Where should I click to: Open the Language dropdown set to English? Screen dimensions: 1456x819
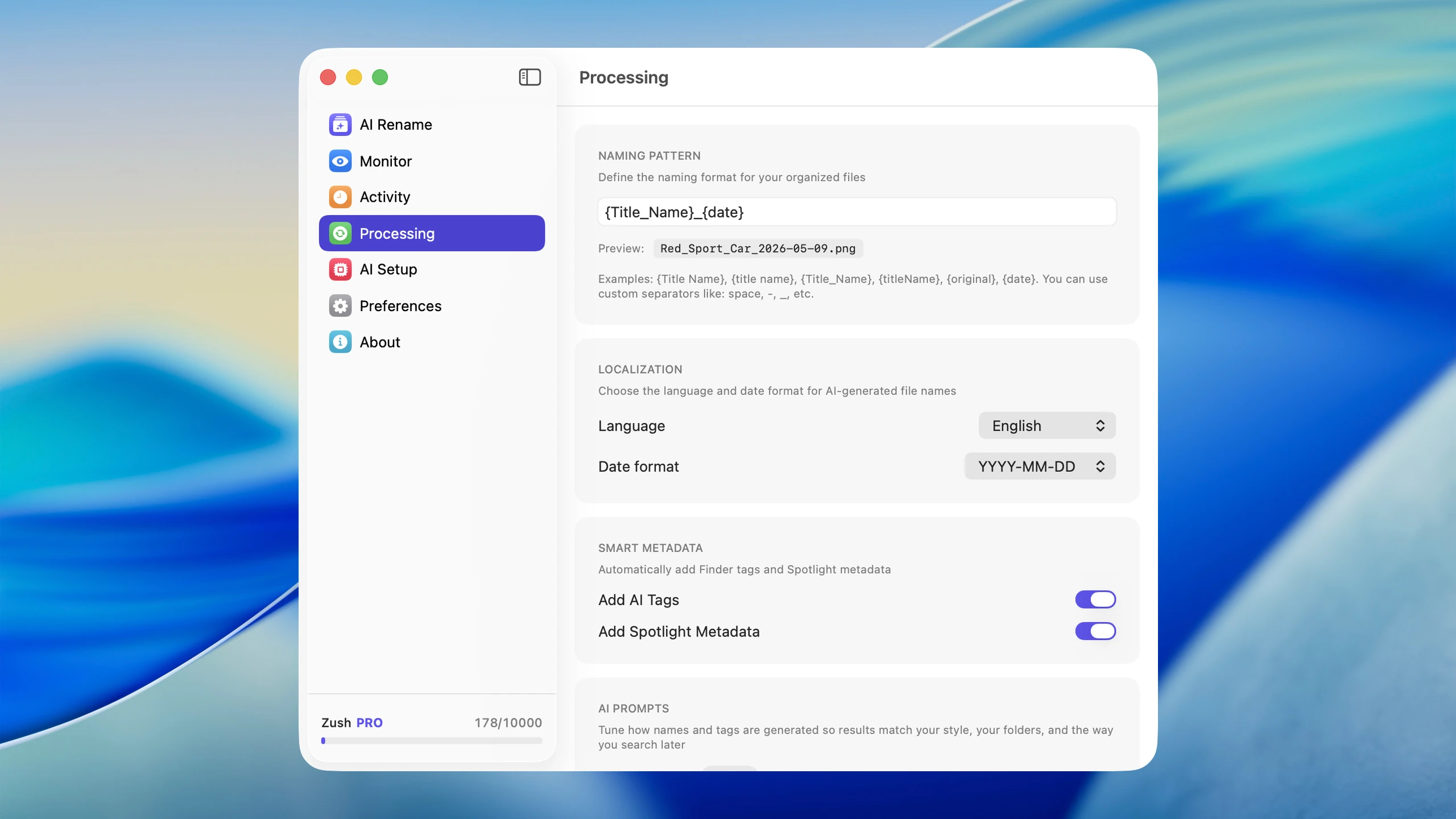click(x=1047, y=425)
